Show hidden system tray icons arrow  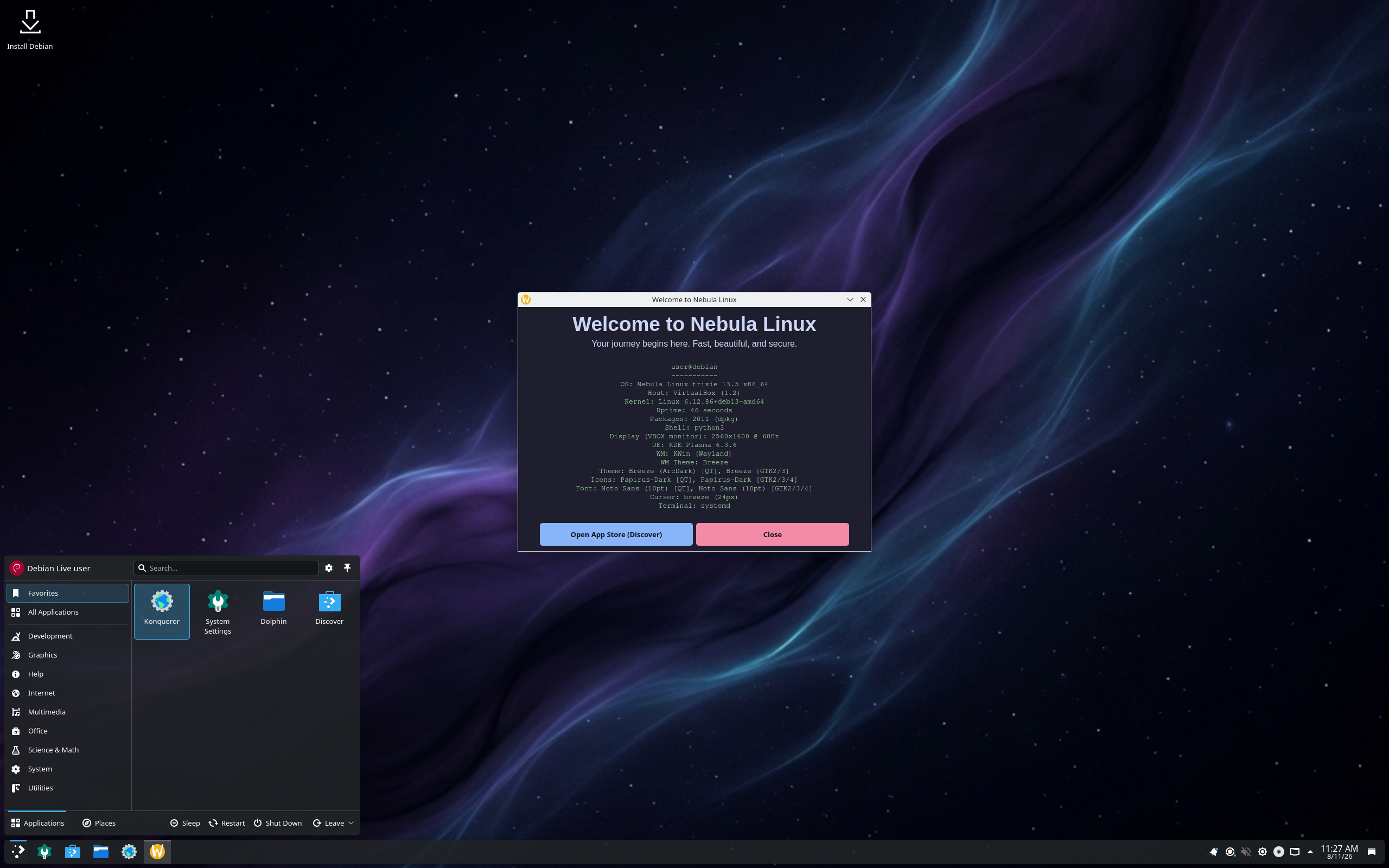(x=1310, y=852)
